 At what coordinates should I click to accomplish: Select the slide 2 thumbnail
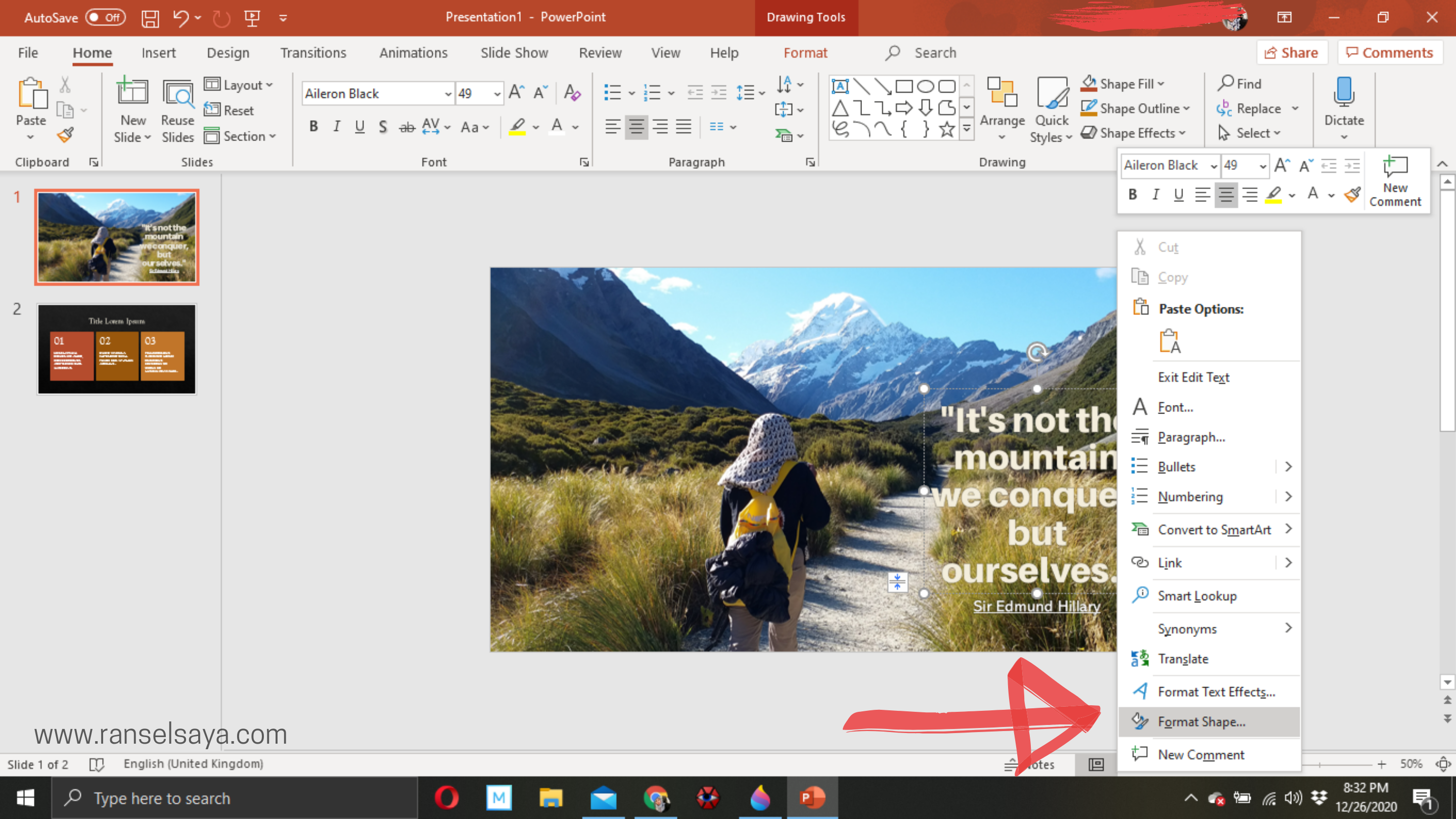click(116, 349)
